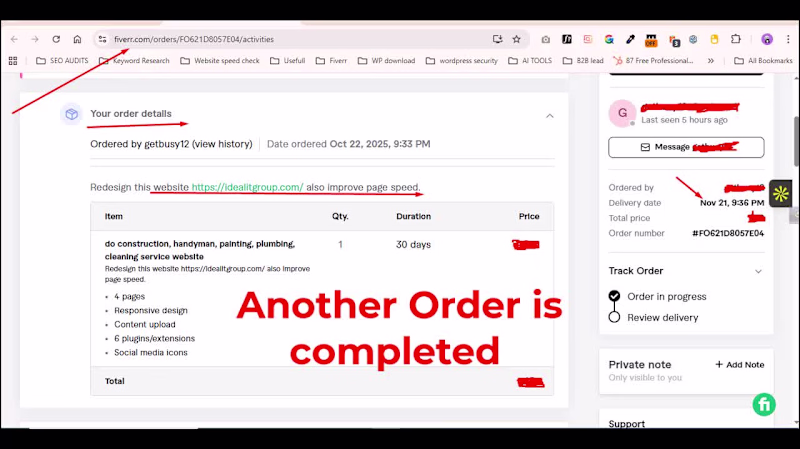Open the view history link
Screen dimensions: 800x449
click(222, 144)
